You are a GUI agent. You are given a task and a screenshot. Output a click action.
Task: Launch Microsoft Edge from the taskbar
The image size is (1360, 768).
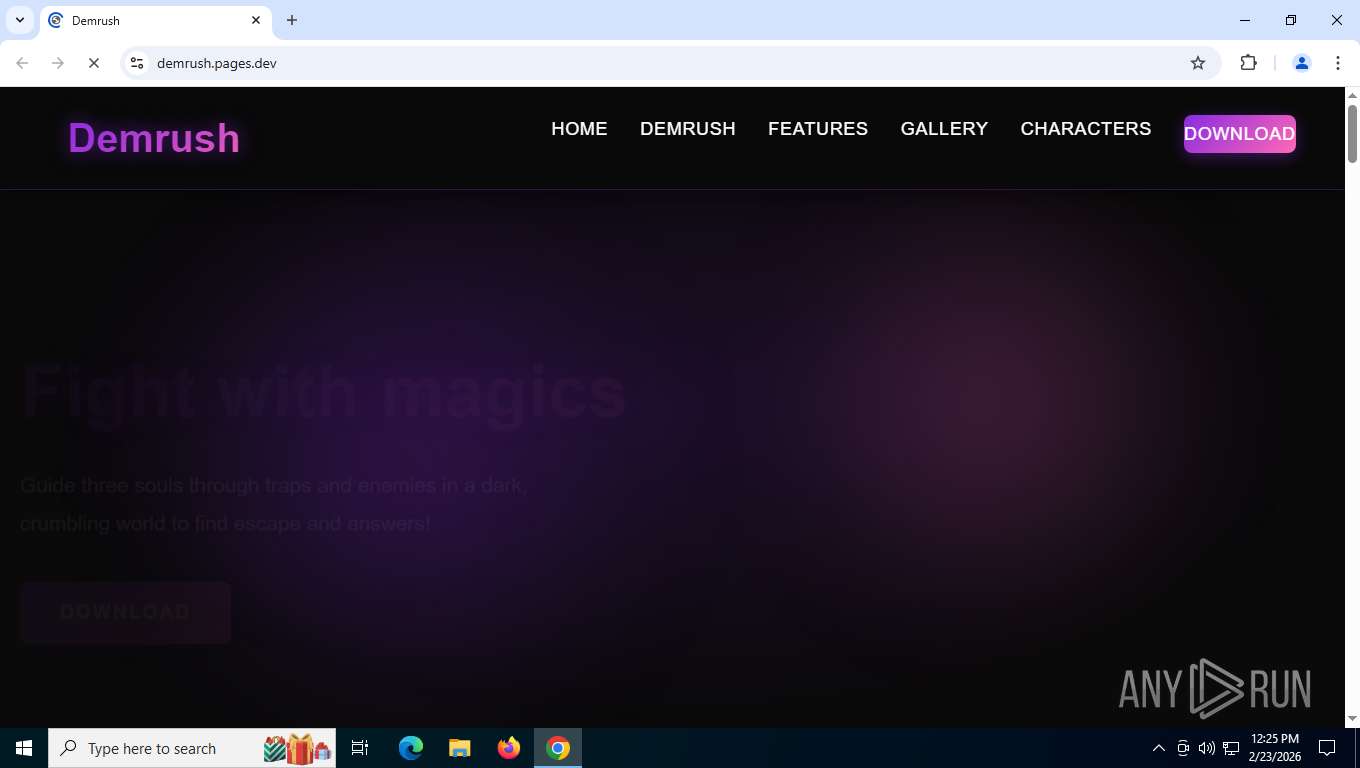[x=411, y=748]
